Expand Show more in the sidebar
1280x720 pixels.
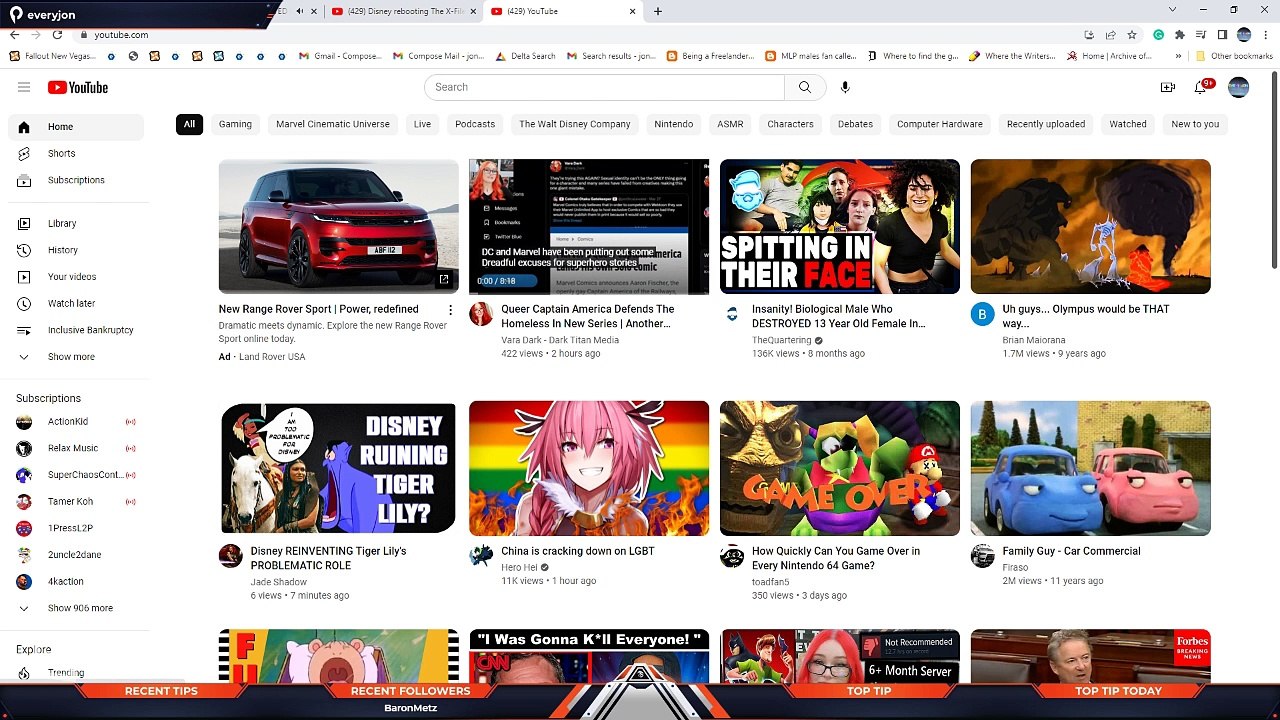(76, 356)
